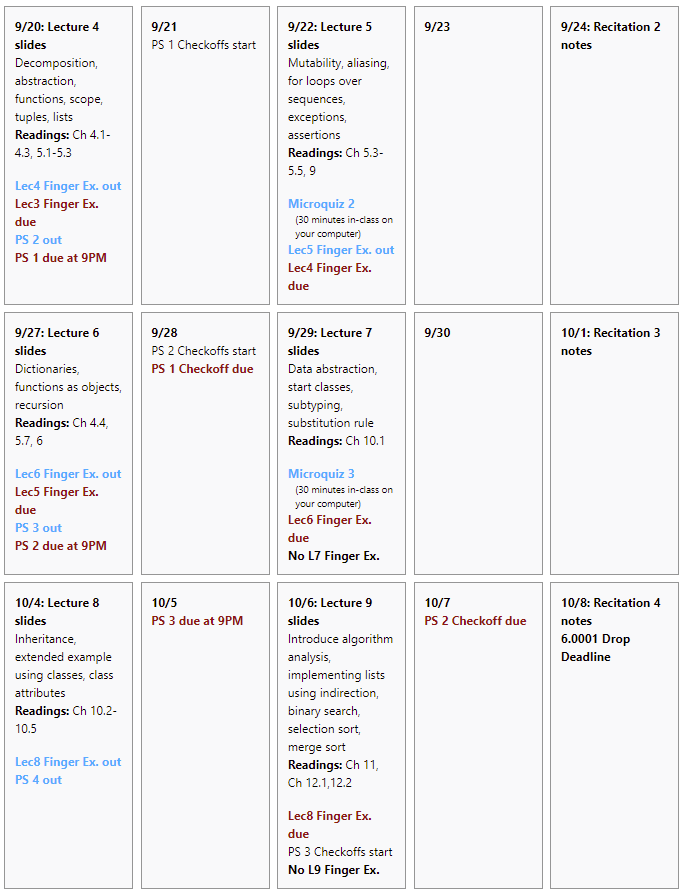Click 'Lec3 Finger Ex. due' on 9/20
Image resolution: width=685 pixels, height=893 pixels.
tap(56, 213)
